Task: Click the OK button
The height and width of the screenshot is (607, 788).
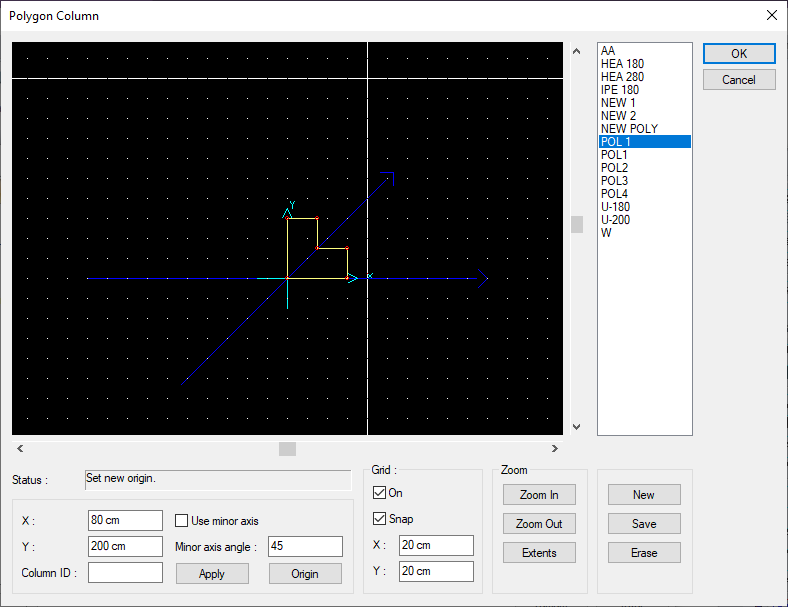Action: pyautogui.click(x=738, y=54)
